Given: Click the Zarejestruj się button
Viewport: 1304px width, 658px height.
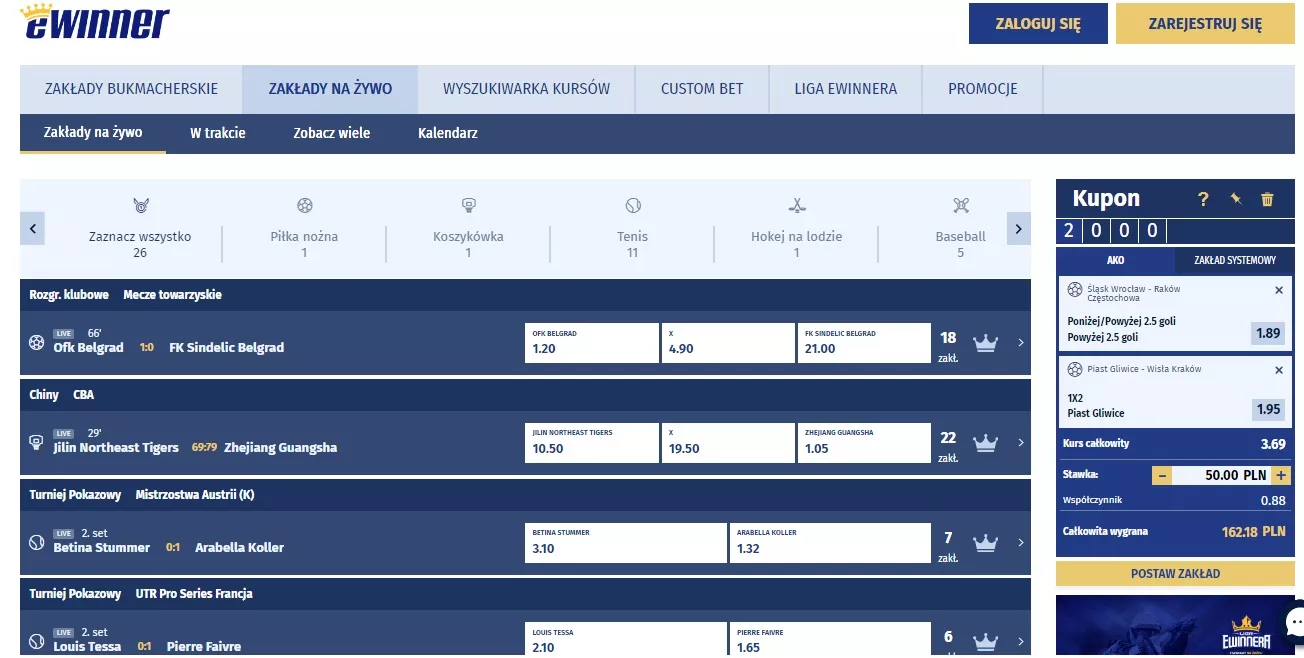Looking at the screenshot, I should click(x=1205, y=24).
